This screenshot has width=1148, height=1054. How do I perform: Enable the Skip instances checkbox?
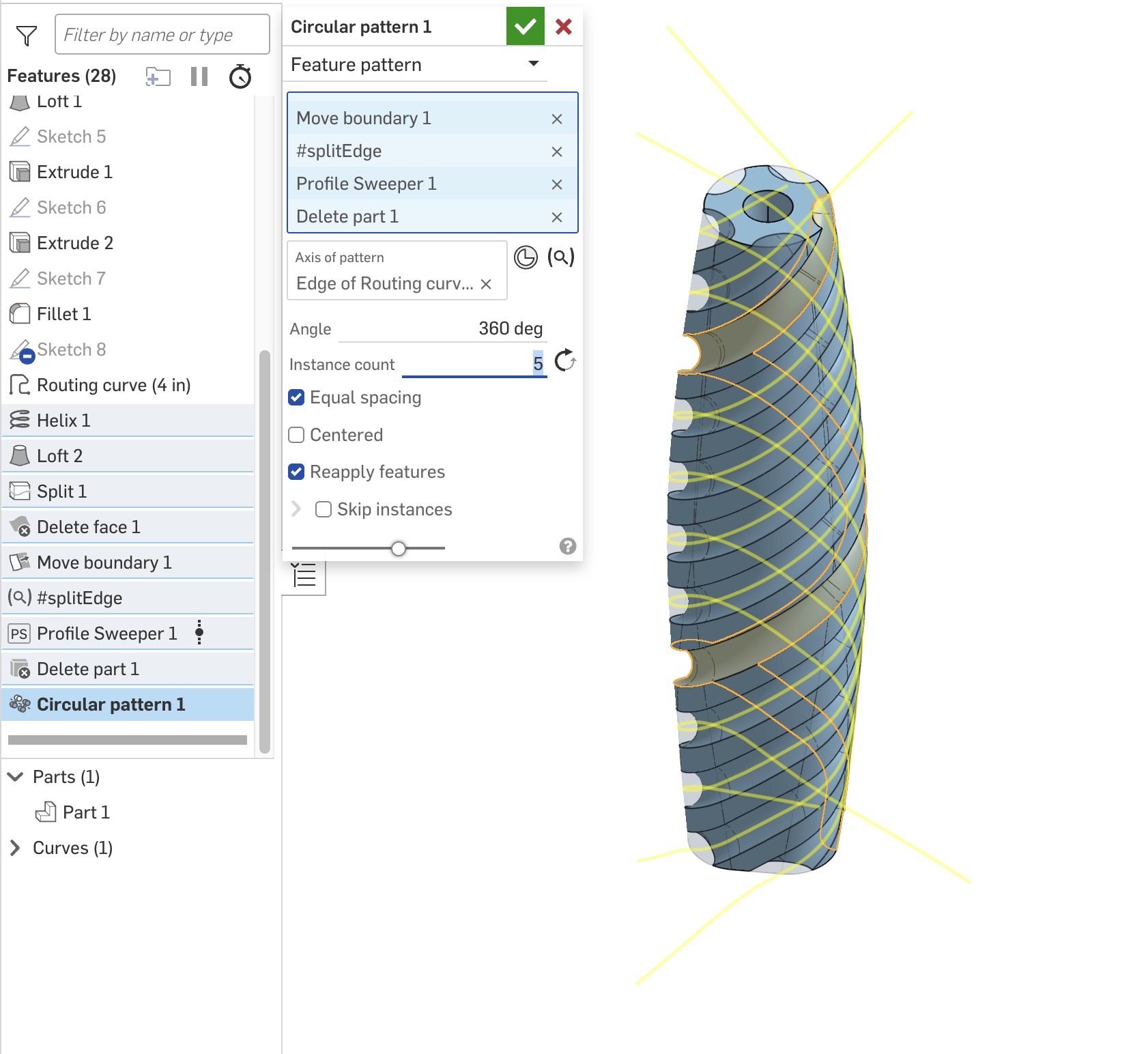tap(324, 509)
